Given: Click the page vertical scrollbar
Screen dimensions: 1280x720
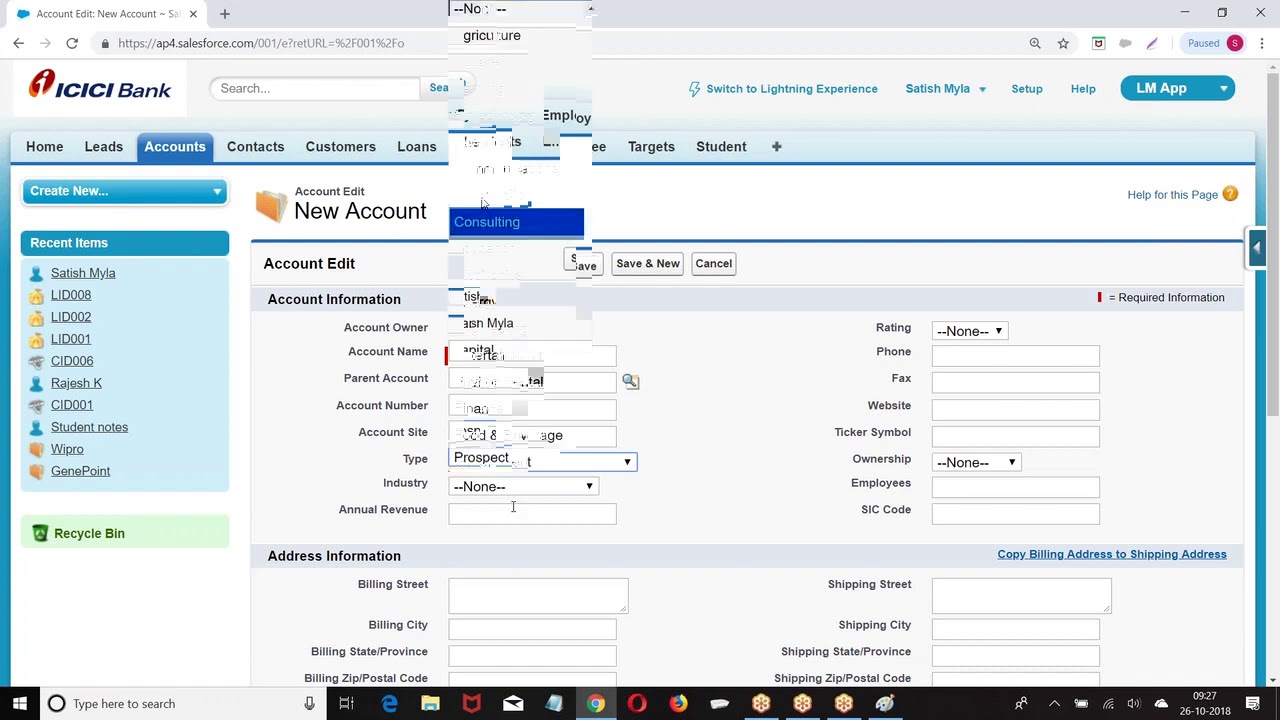Looking at the screenshot, I should click(1272, 245).
